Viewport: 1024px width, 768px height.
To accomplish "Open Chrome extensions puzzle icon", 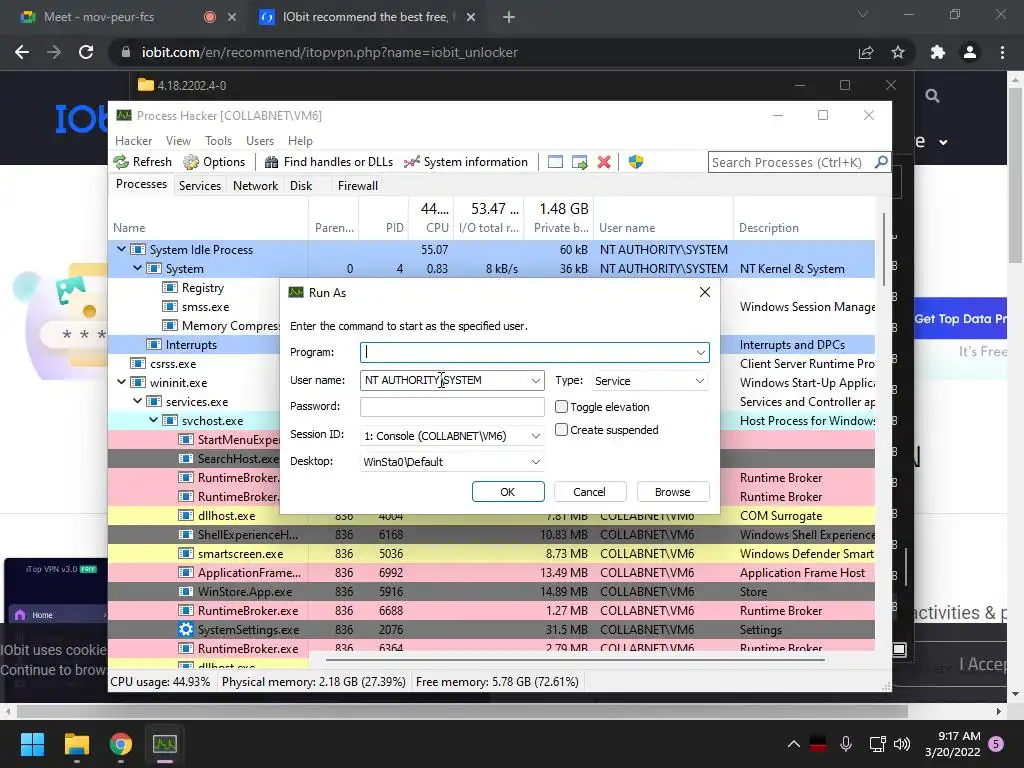I will 938,52.
